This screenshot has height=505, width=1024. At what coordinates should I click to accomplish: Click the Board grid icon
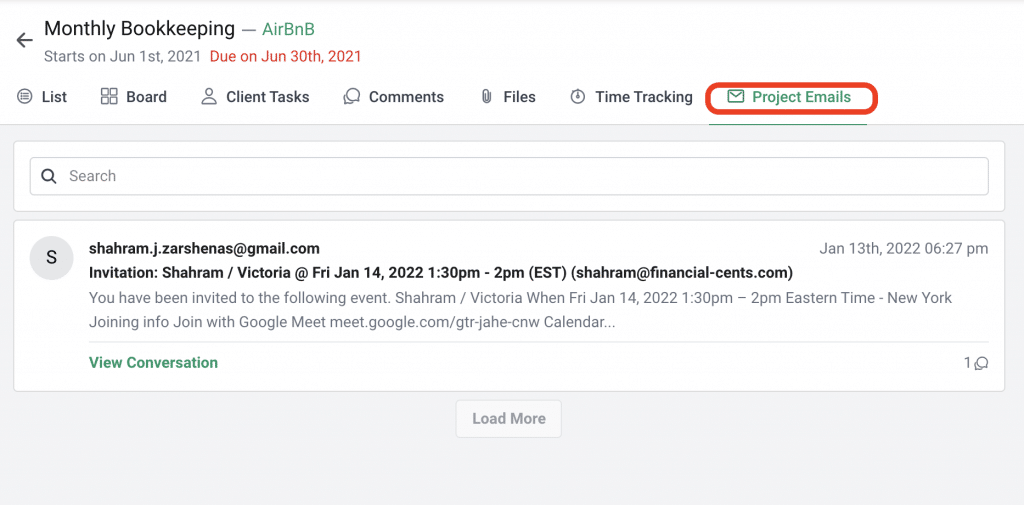coord(108,97)
